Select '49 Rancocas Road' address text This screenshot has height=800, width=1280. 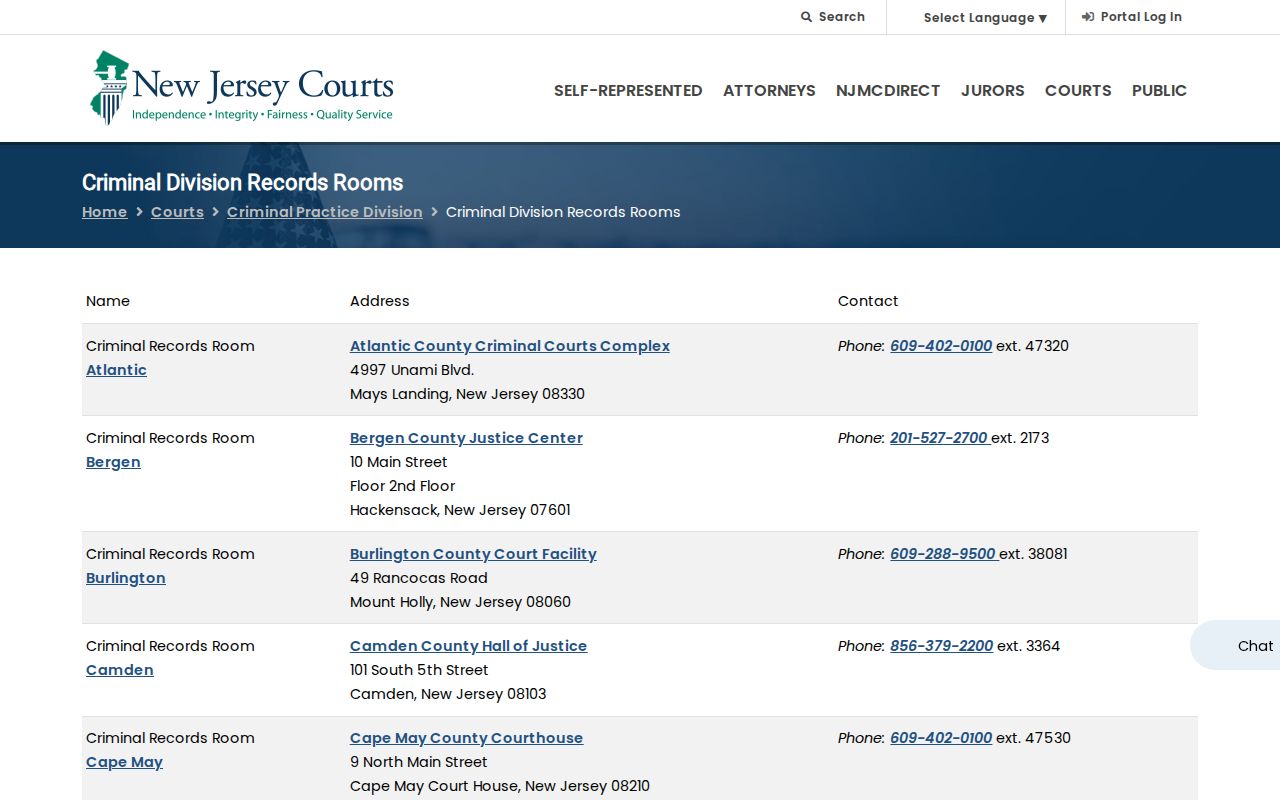(x=419, y=578)
